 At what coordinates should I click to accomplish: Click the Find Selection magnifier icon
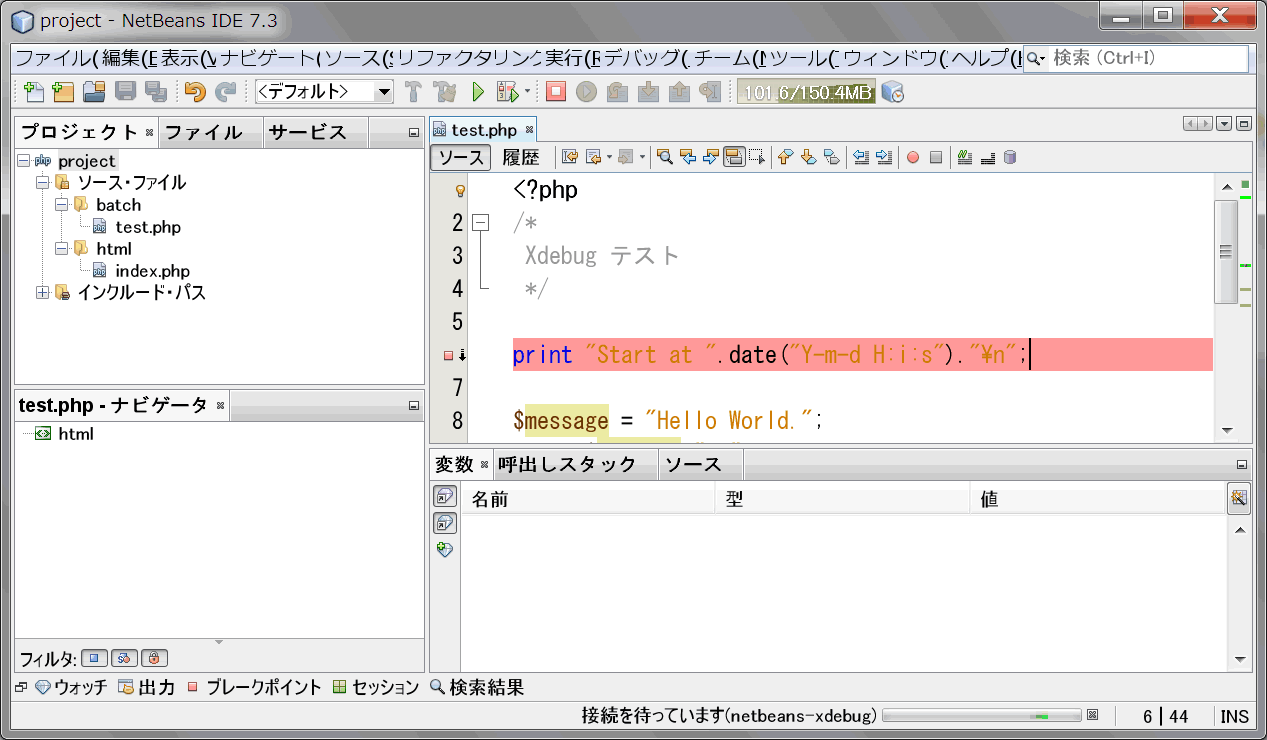[x=664, y=157]
